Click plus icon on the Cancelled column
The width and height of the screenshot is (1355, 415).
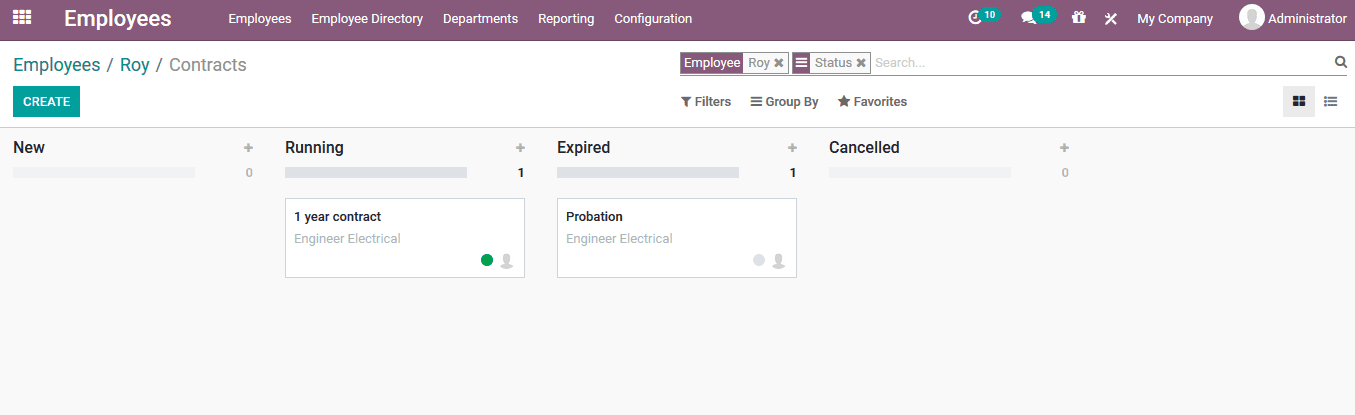pos(1064,148)
